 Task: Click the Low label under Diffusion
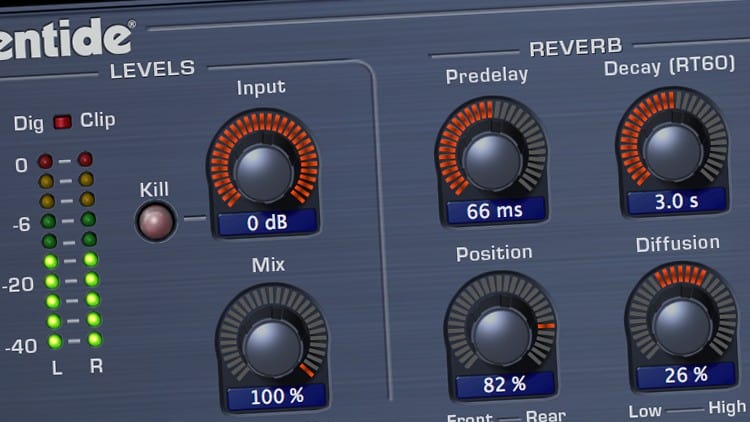(x=645, y=411)
